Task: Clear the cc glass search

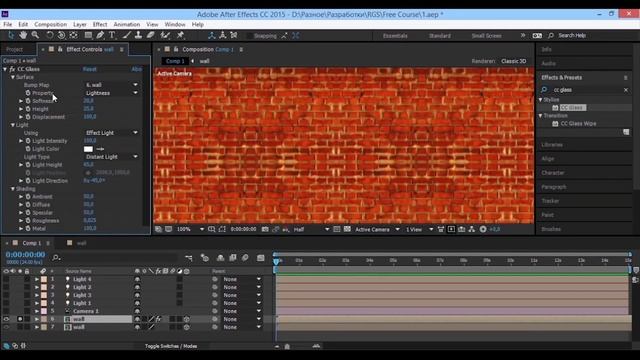Action: point(626,90)
